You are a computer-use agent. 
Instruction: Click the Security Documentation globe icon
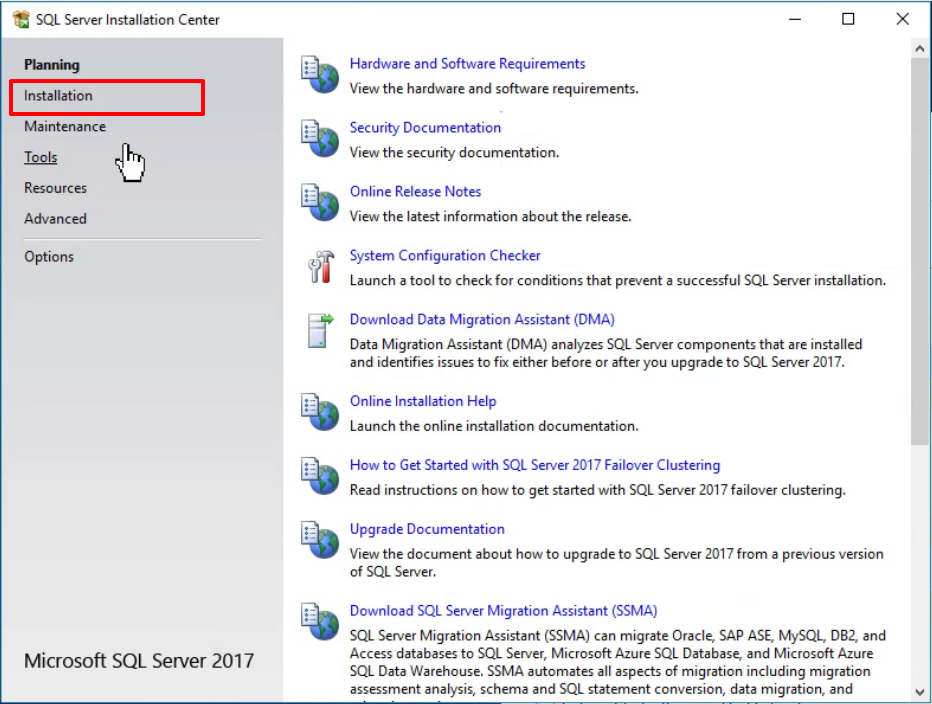[320, 138]
